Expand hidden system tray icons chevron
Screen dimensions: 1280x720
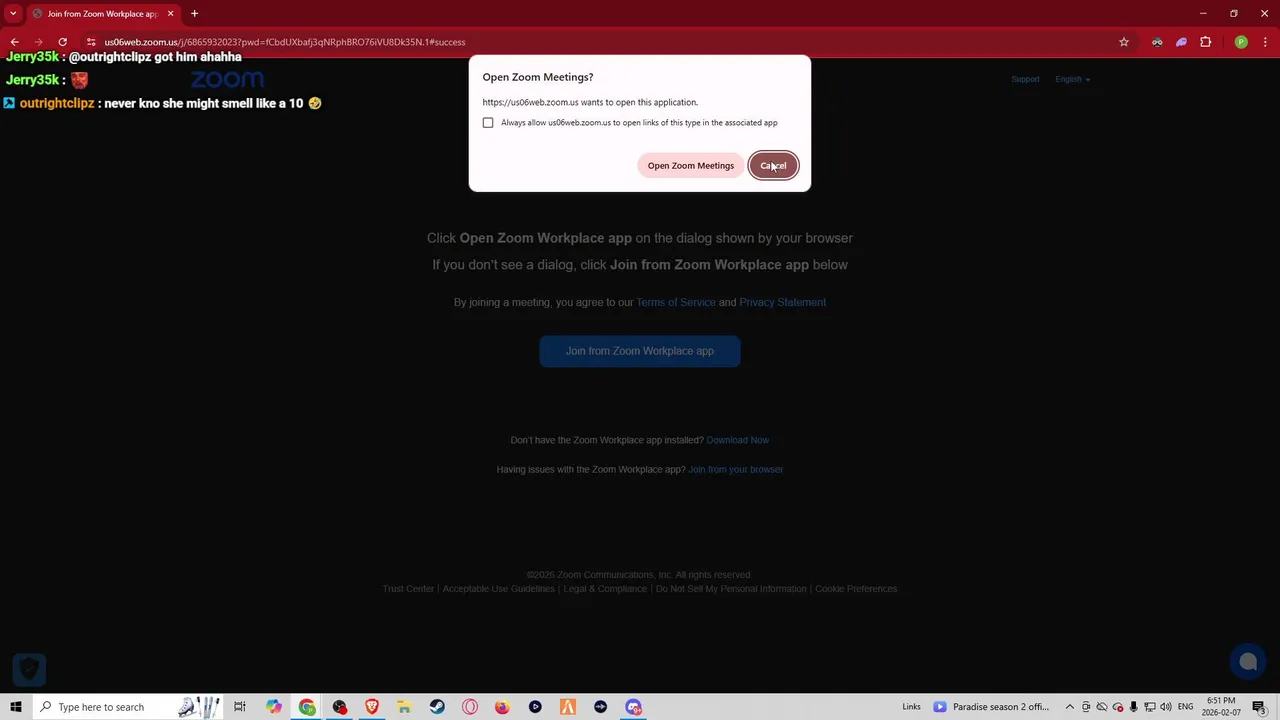pyautogui.click(x=1070, y=707)
